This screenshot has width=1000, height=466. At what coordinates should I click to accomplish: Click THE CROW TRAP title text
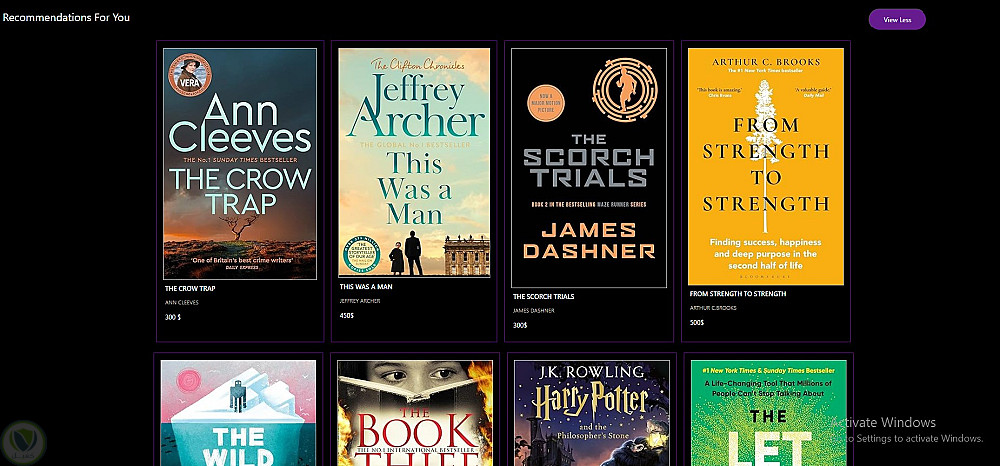(x=190, y=289)
